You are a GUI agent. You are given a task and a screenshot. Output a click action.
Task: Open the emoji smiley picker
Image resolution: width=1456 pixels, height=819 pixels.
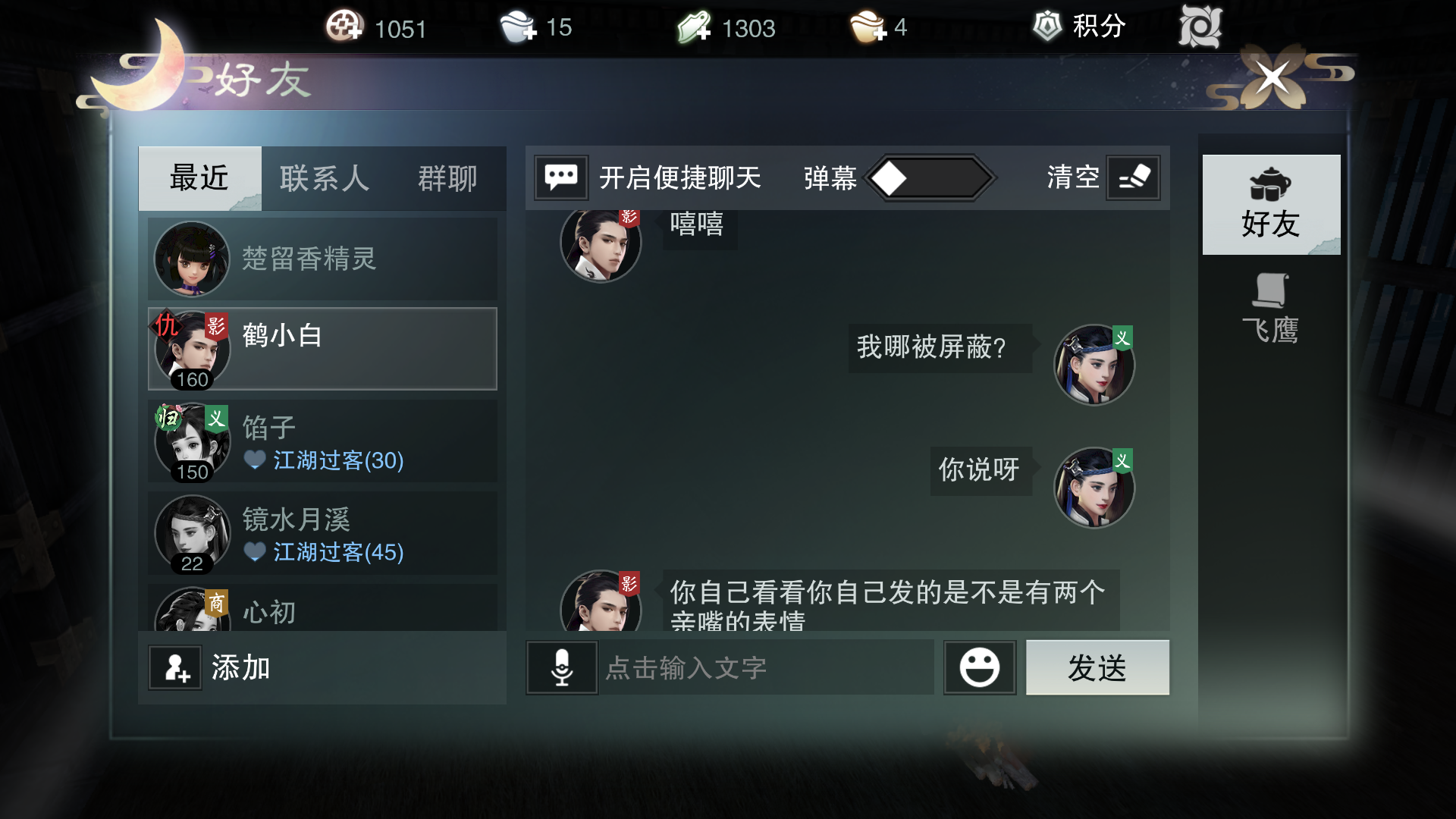pos(979,667)
